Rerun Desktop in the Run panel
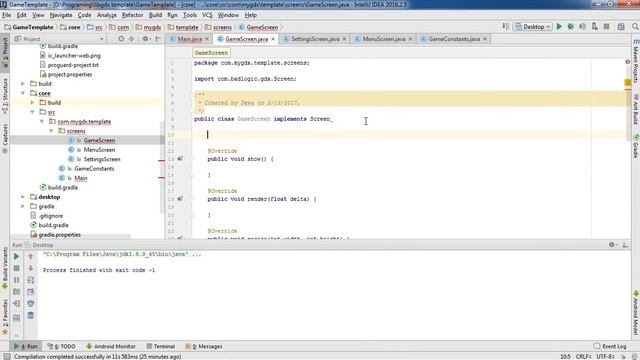 16,256
